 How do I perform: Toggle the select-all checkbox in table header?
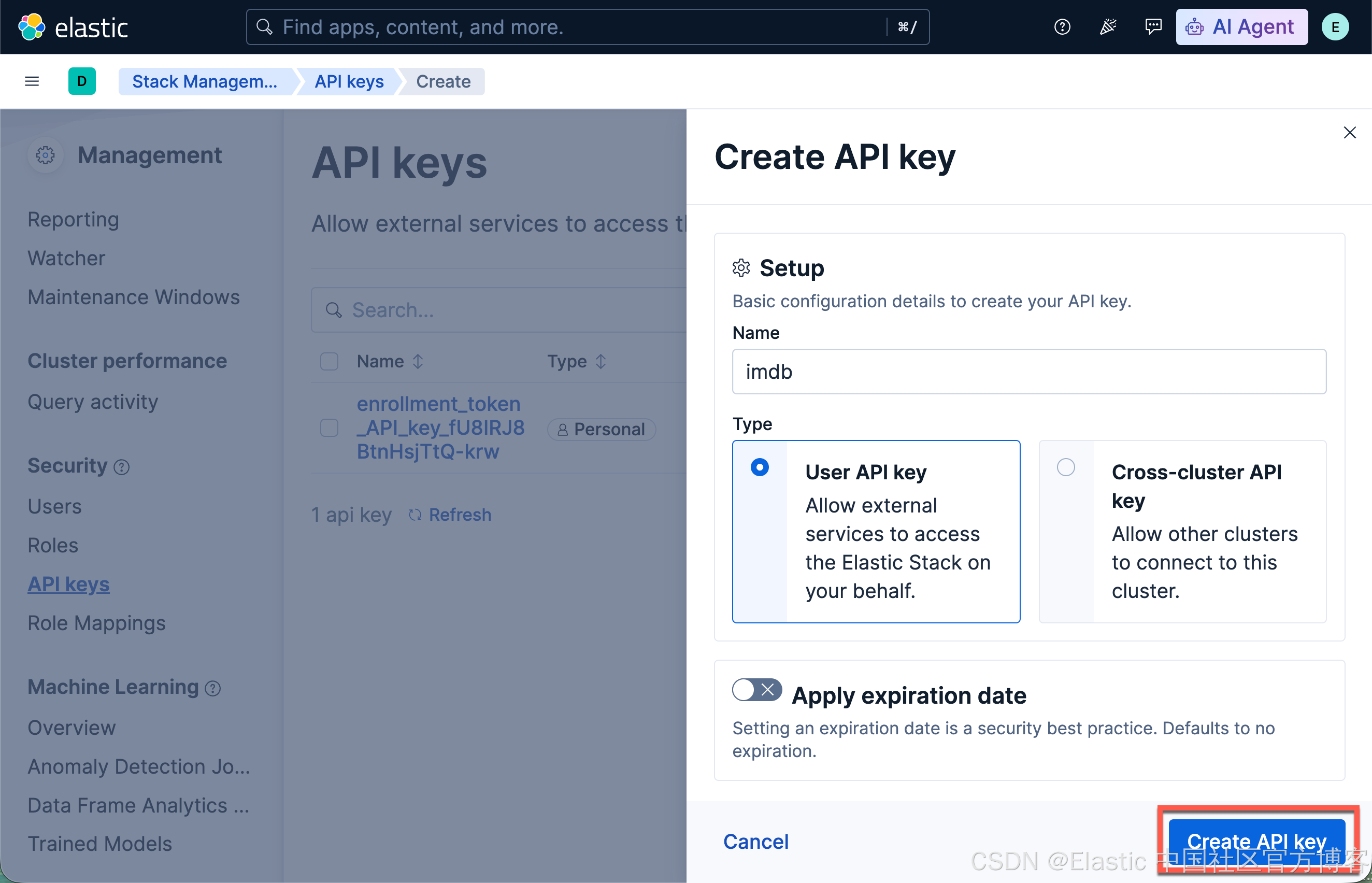click(x=329, y=362)
